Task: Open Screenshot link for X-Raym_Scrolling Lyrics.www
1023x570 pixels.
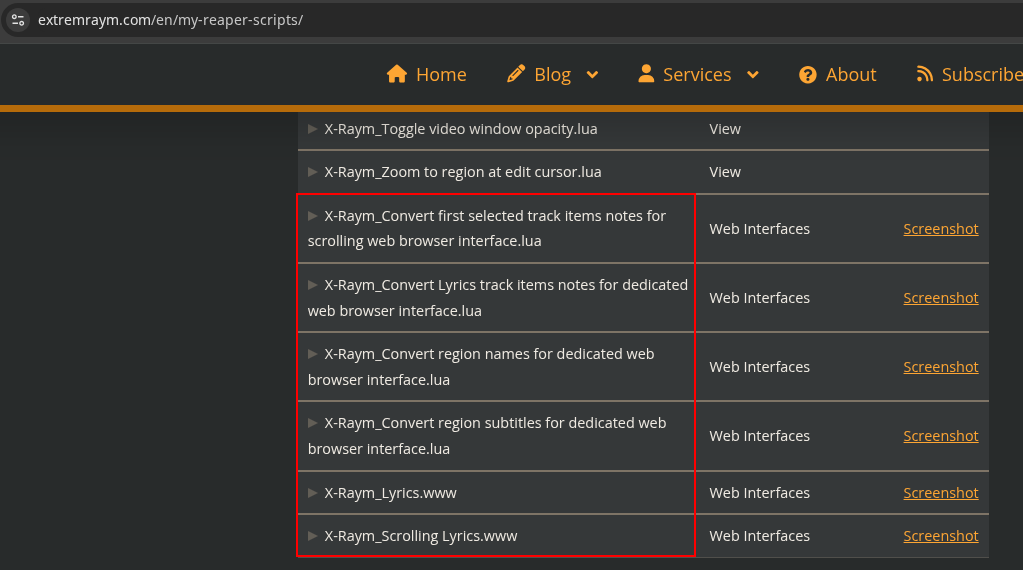Action: tap(940, 536)
